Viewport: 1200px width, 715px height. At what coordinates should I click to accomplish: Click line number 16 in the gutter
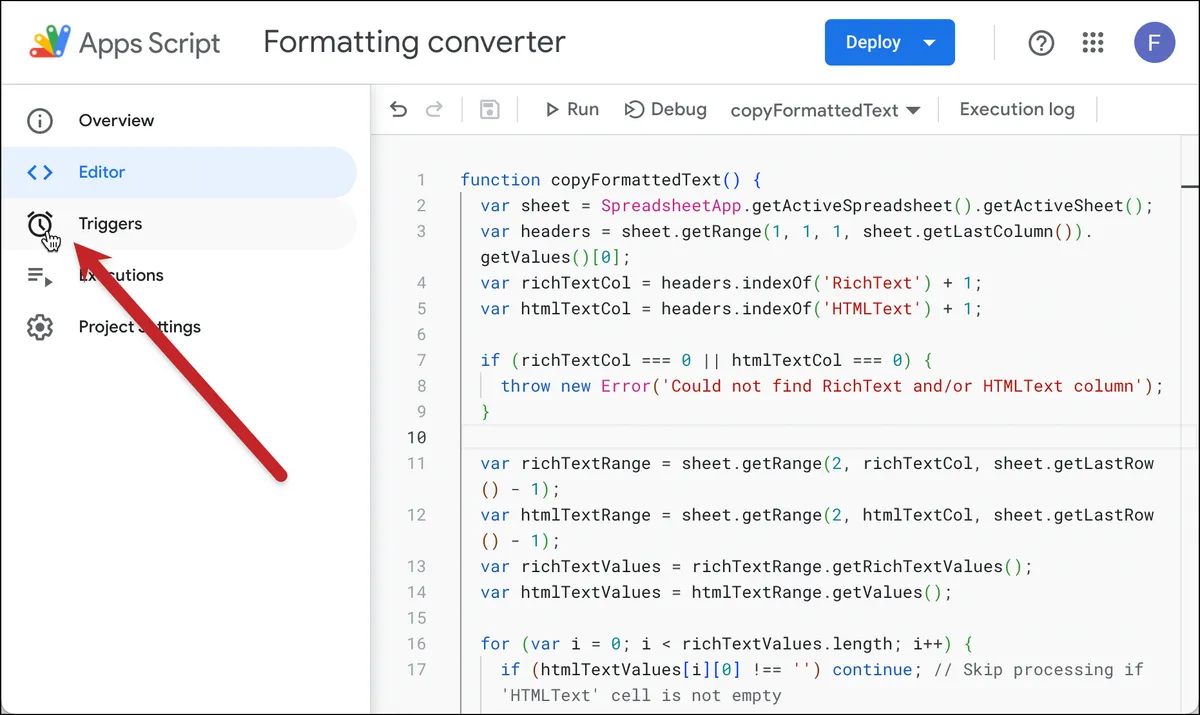pyautogui.click(x=416, y=644)
